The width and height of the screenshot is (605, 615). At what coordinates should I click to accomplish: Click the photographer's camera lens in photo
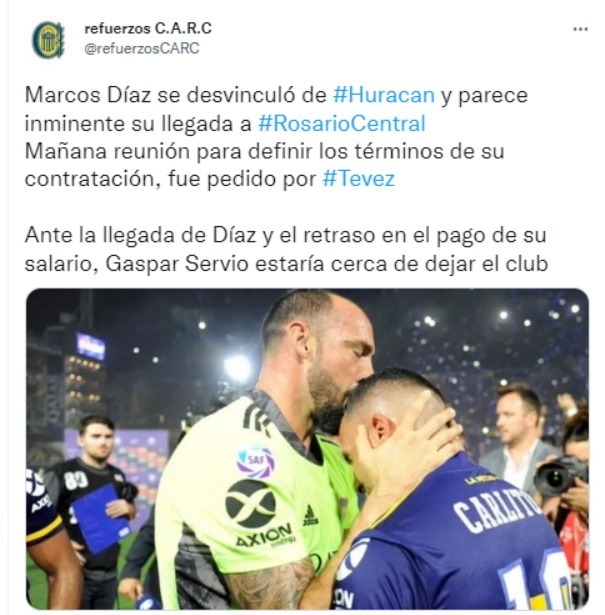(x=554, y=477)
